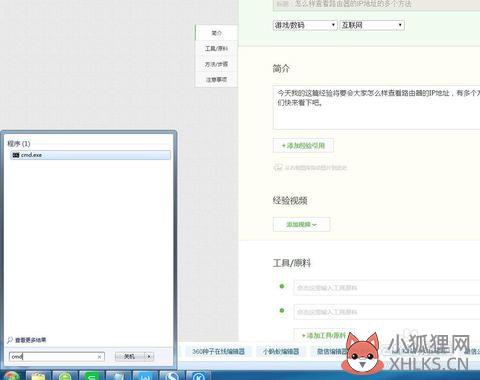Jump to the 工具/原料 sidebar section
This screenshot has width=480, height=380.
(x=216, y=49)
